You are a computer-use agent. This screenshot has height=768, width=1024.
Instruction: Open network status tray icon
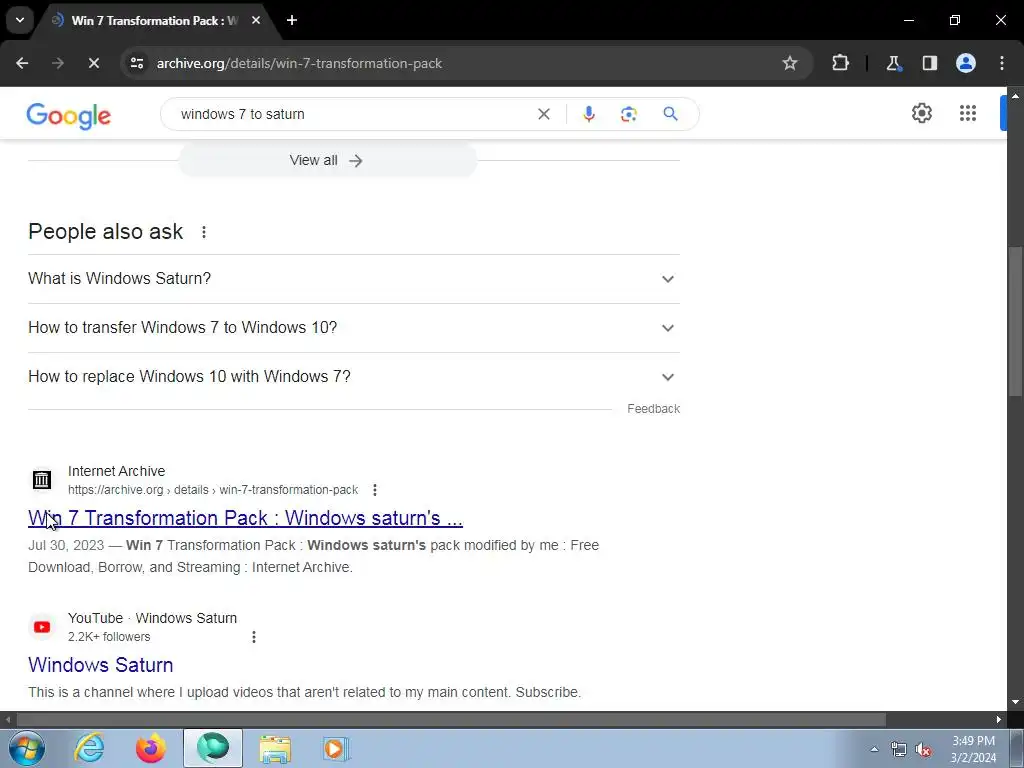coord(899,750)
